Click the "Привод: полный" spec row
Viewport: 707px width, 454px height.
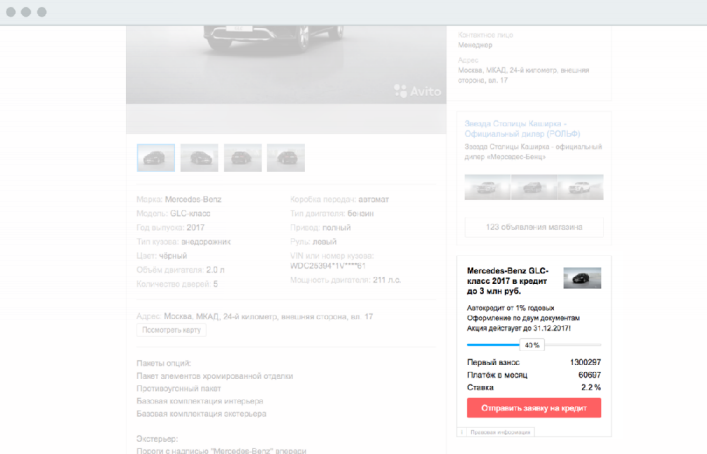click(x=321, y=228)
